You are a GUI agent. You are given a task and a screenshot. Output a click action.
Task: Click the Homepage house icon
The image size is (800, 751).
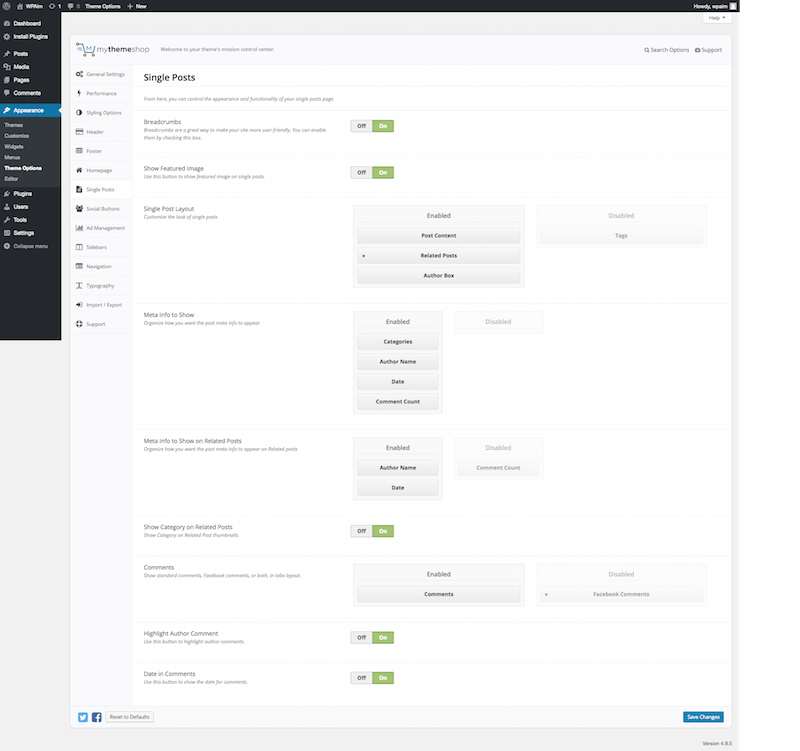click(x=79, y=170)
